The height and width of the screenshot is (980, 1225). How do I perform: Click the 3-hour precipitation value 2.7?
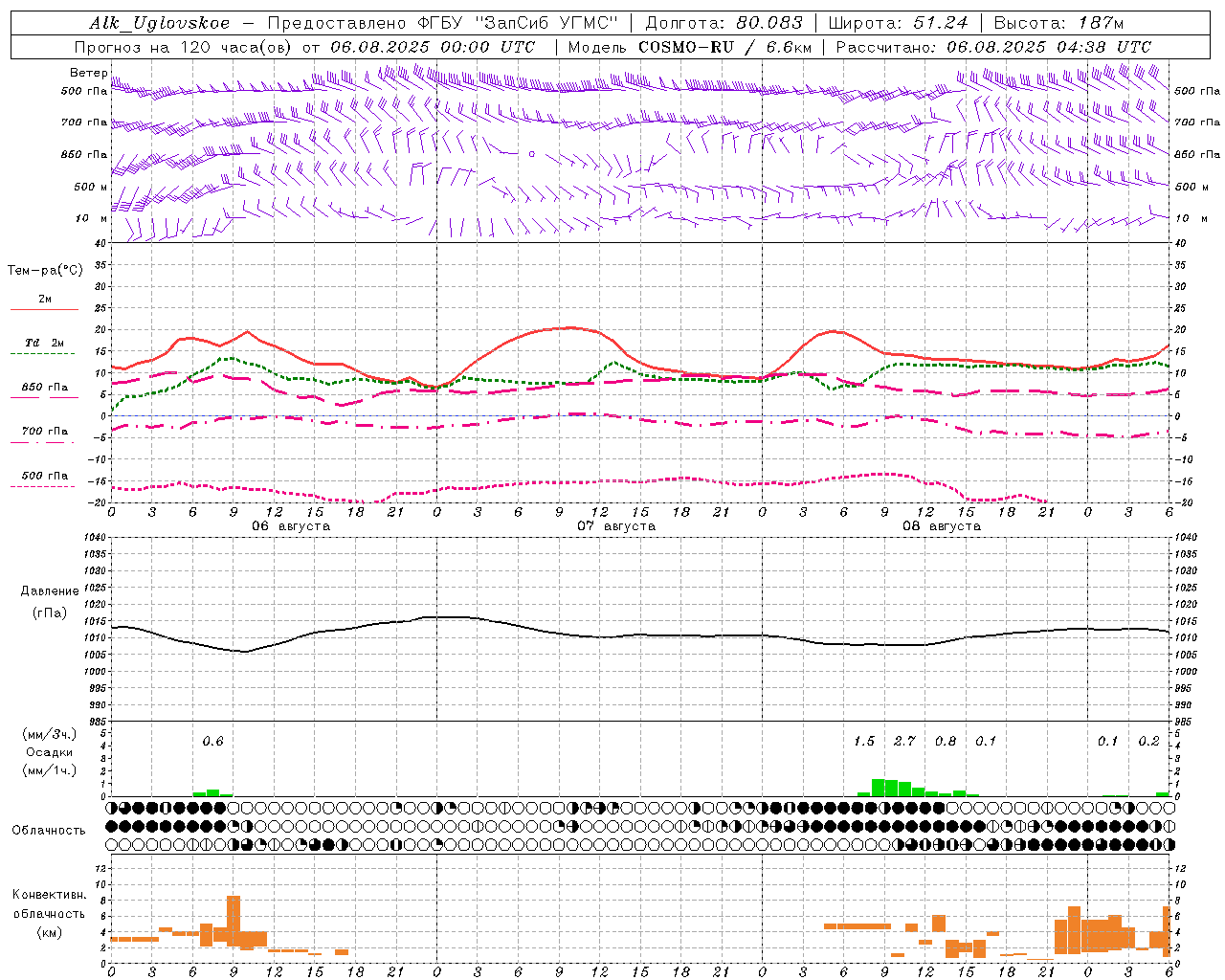[x=904, y=741]
